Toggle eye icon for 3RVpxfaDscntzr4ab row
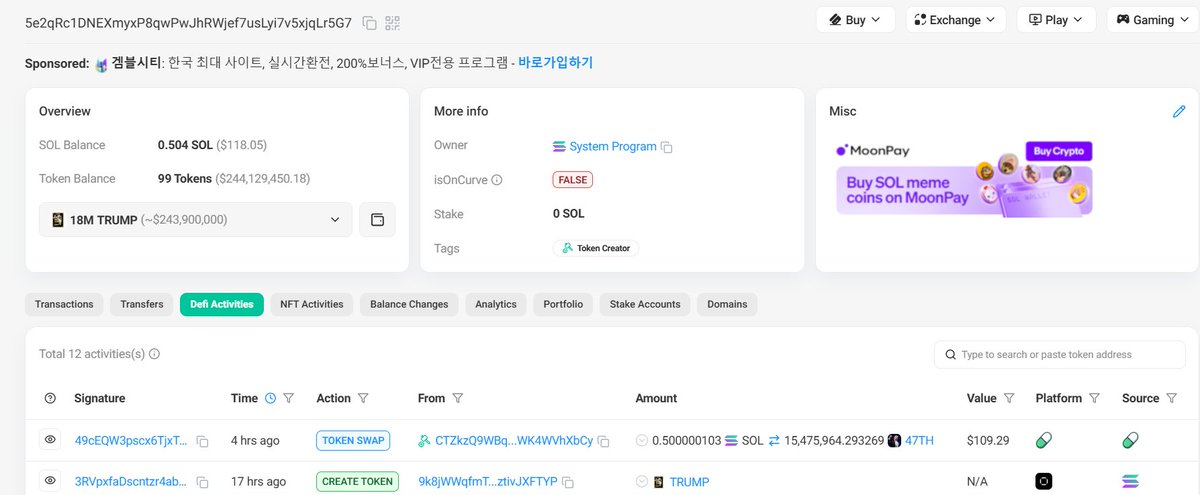The image size is (1200, 495). click(x=50, y=481)
